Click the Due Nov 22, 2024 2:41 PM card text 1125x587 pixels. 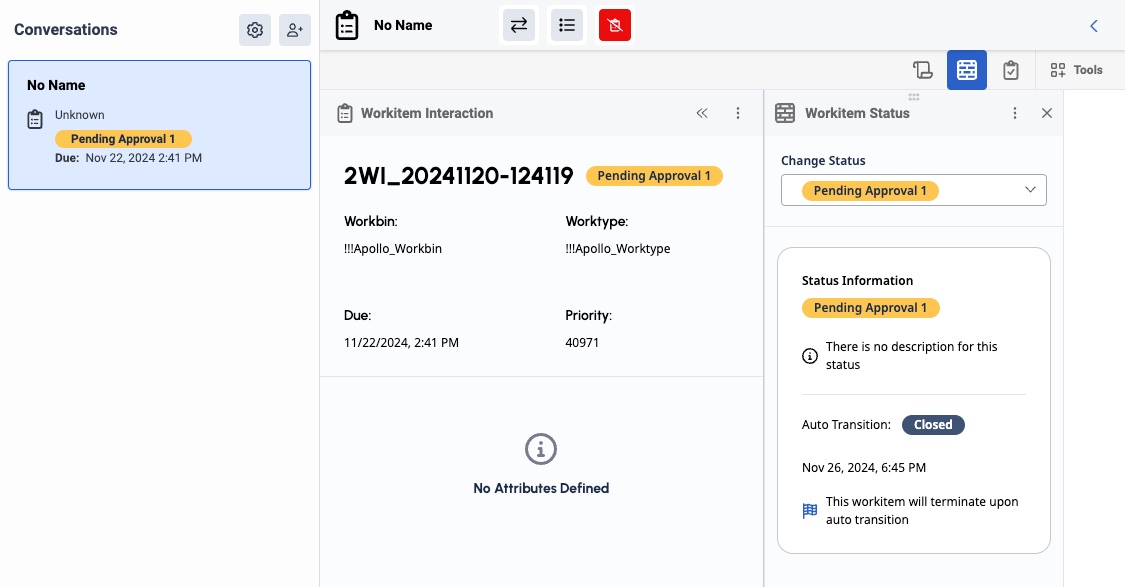(128, 158)
